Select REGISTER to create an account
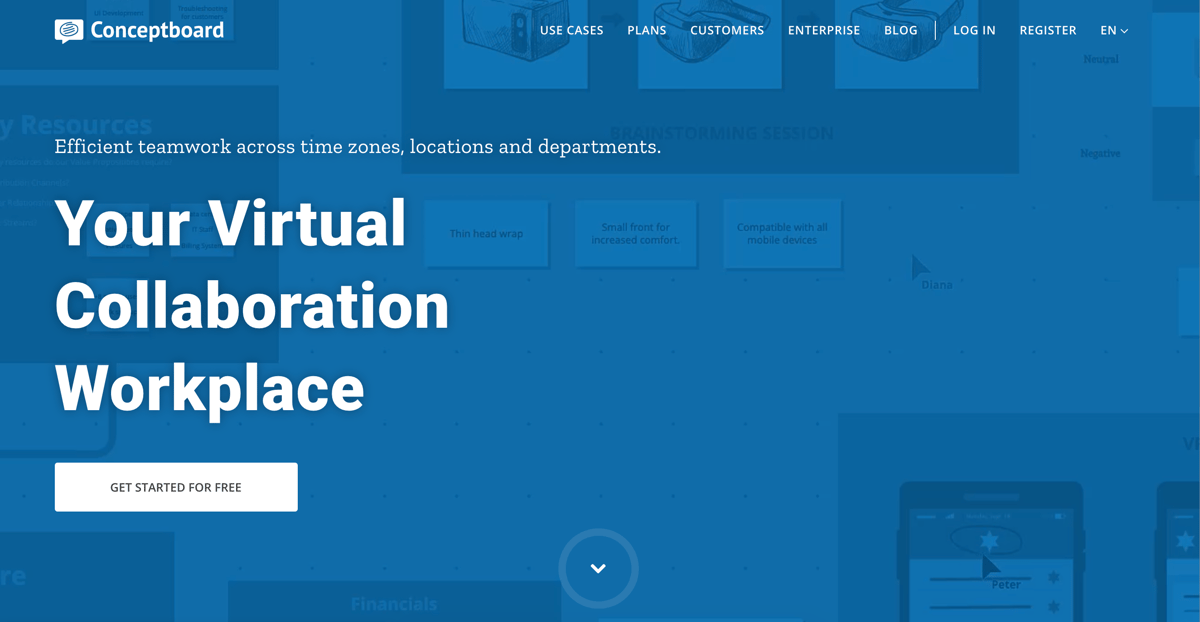The width and height of the screenshot is (1200, 622). tap(1047, 30)
